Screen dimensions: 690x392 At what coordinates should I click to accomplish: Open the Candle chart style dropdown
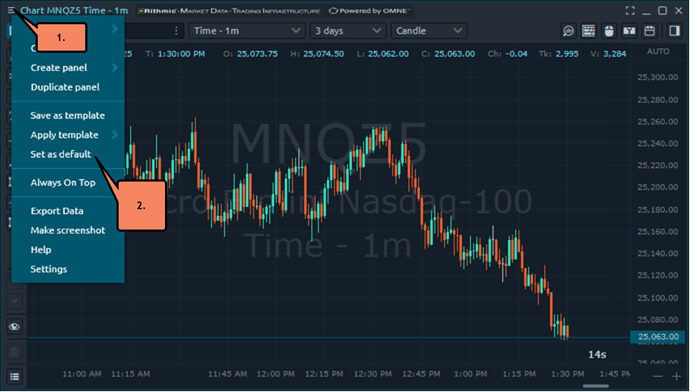click(429, 31)
